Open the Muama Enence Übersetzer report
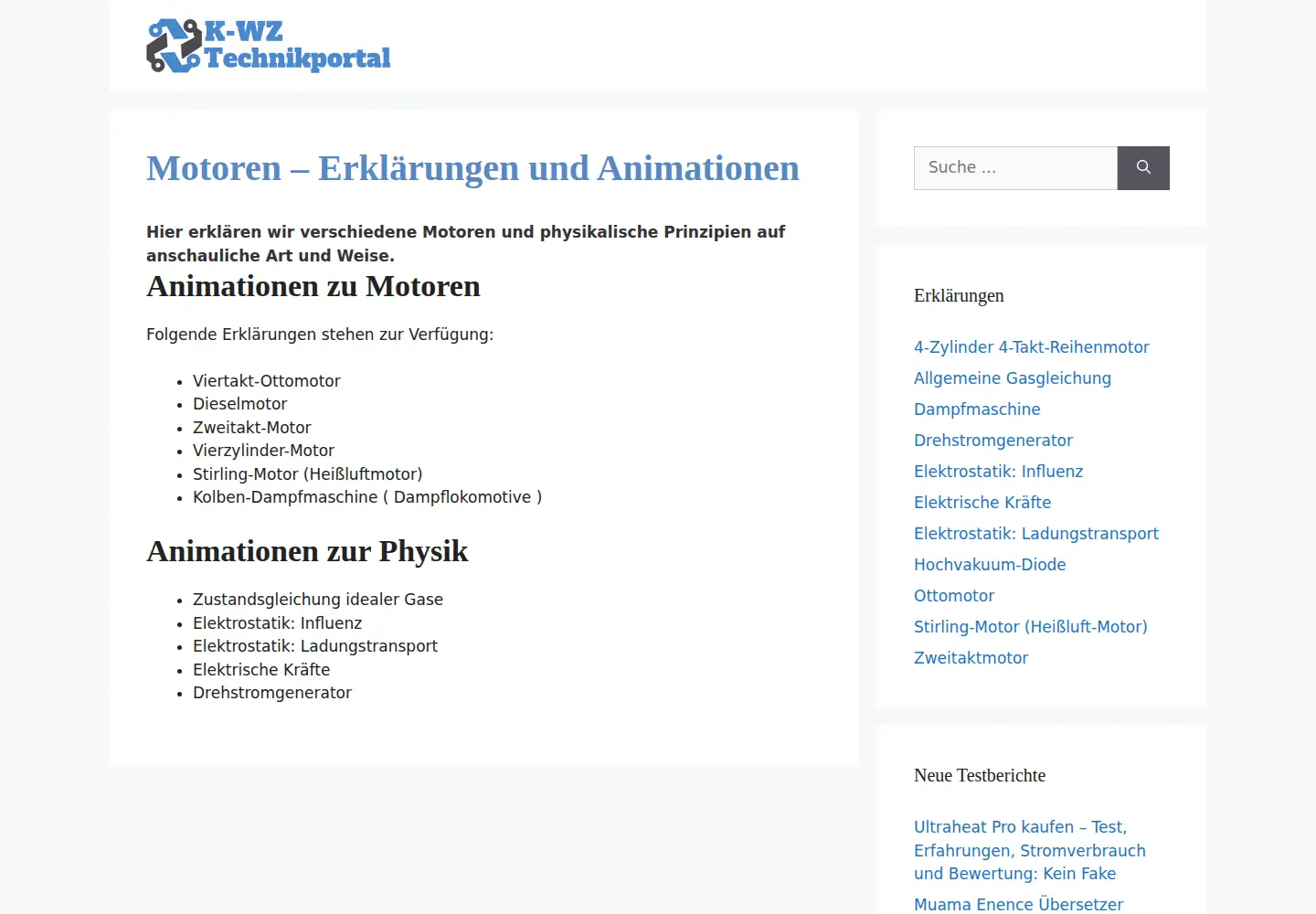Image resolution: width=1316 pixels, height=914 pixels. [1018, 904]
